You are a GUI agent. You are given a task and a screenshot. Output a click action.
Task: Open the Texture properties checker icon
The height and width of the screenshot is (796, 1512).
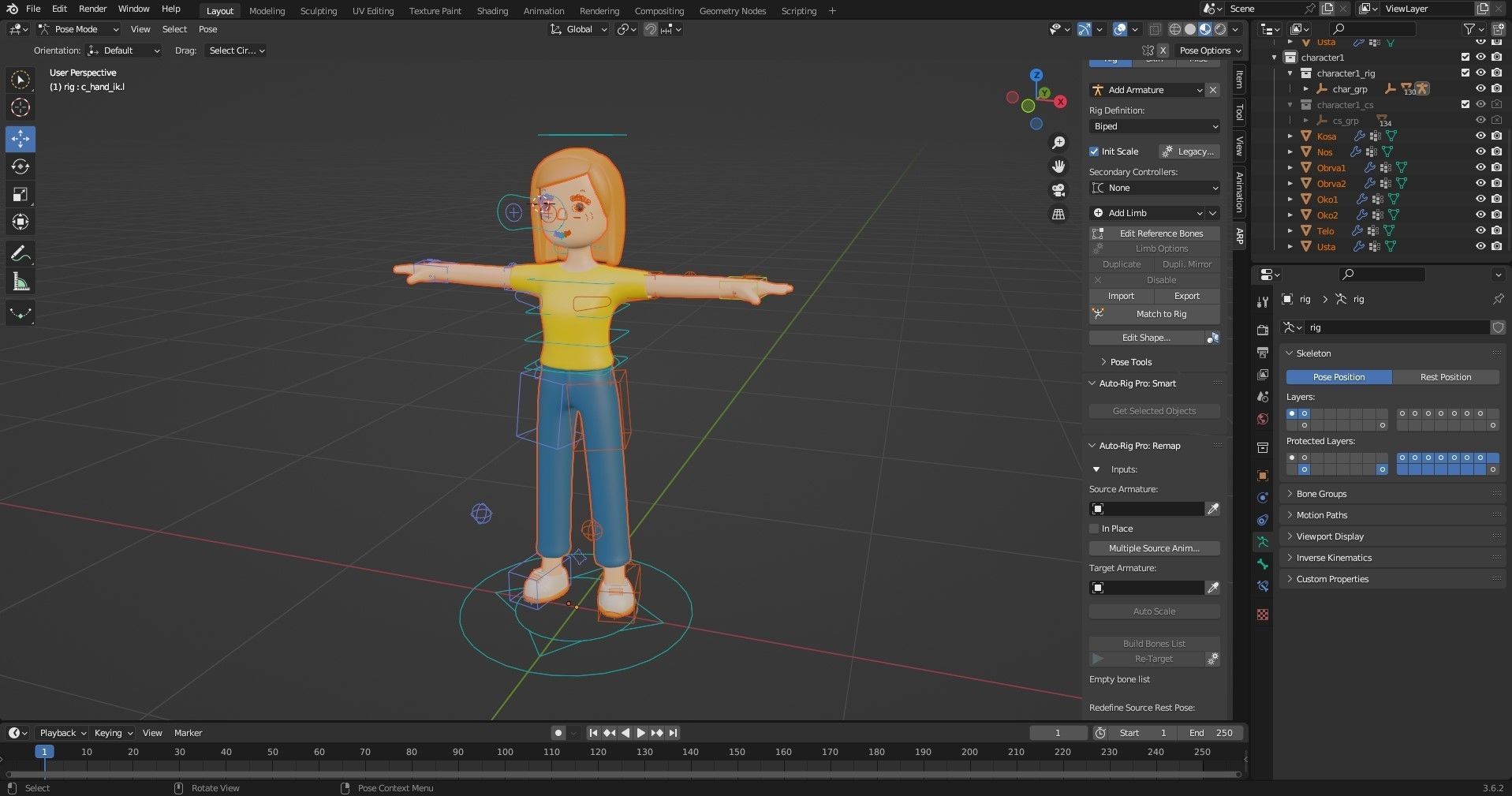coord(1263,615)
